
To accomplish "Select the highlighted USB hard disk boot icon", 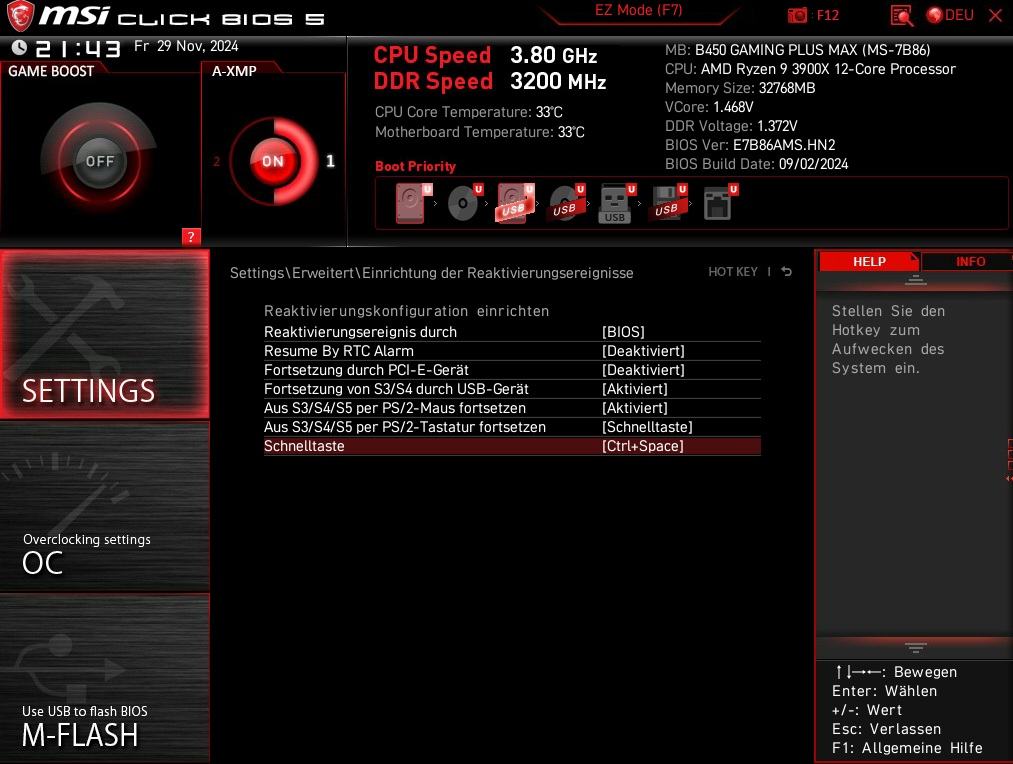I will [516, 203].
